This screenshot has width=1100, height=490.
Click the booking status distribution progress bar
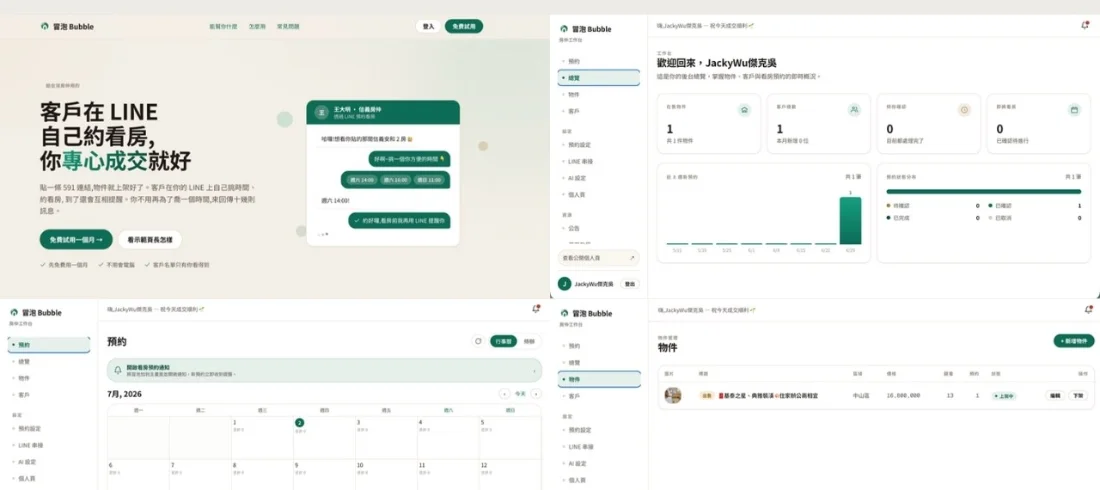coord(984,191)
